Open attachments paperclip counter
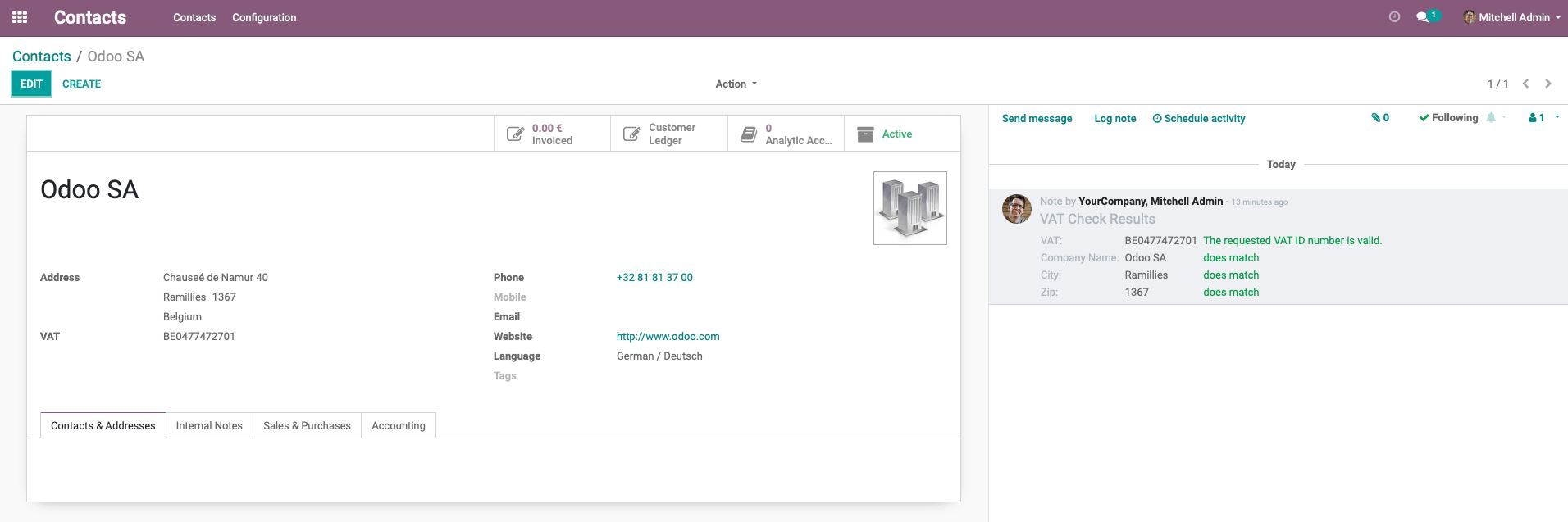 (x=1380, y=118)
